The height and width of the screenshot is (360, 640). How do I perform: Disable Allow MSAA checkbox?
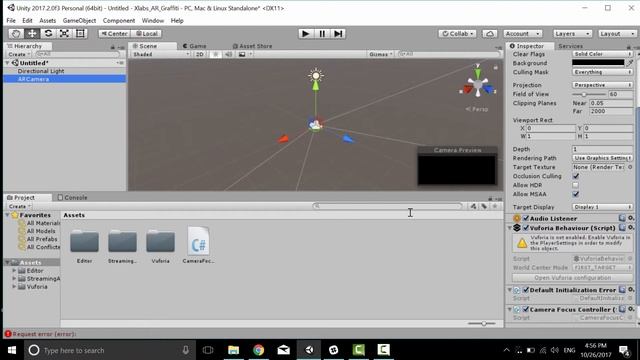pos(576,194)
